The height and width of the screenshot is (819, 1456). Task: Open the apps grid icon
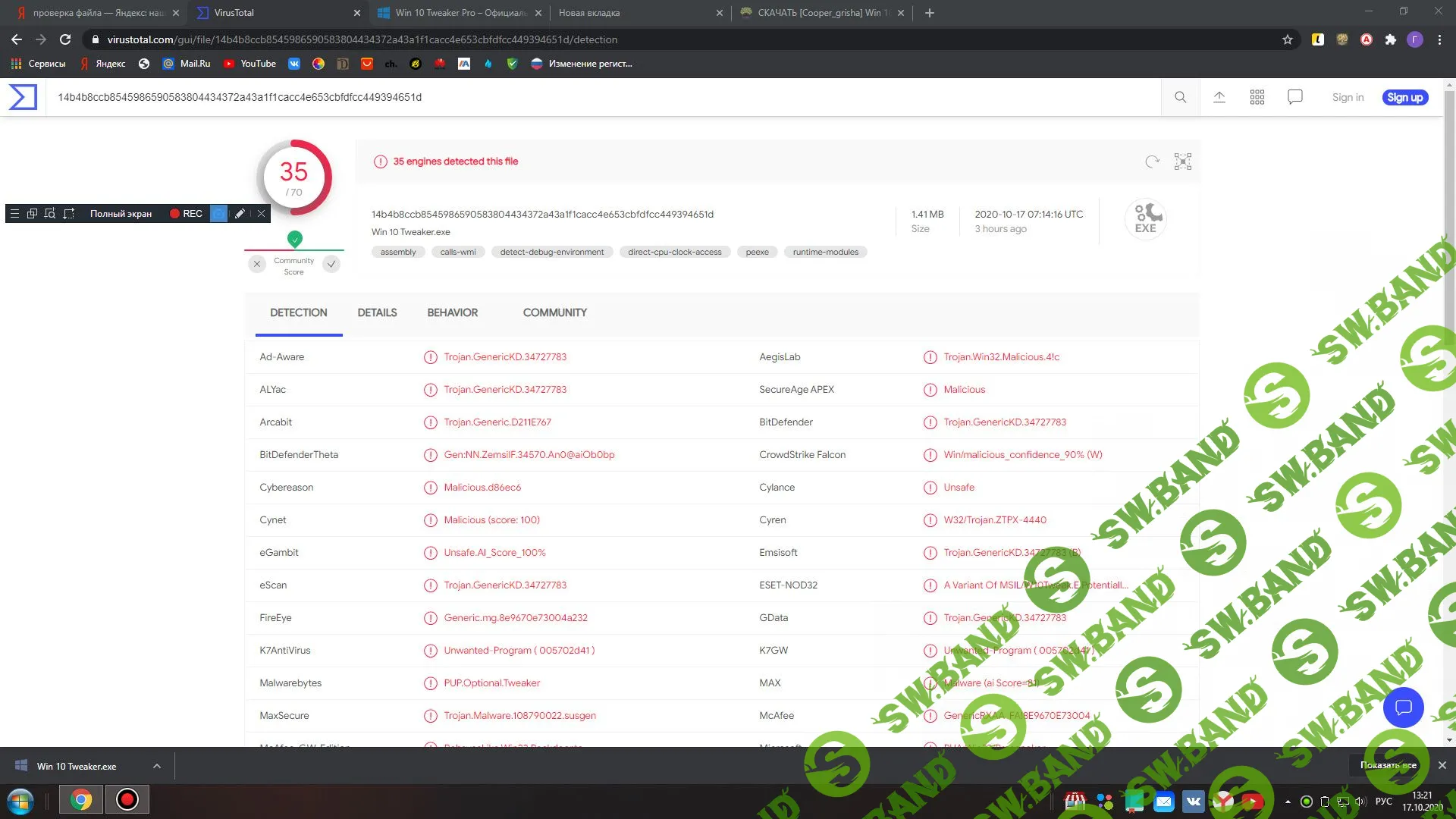[1257, 97]
